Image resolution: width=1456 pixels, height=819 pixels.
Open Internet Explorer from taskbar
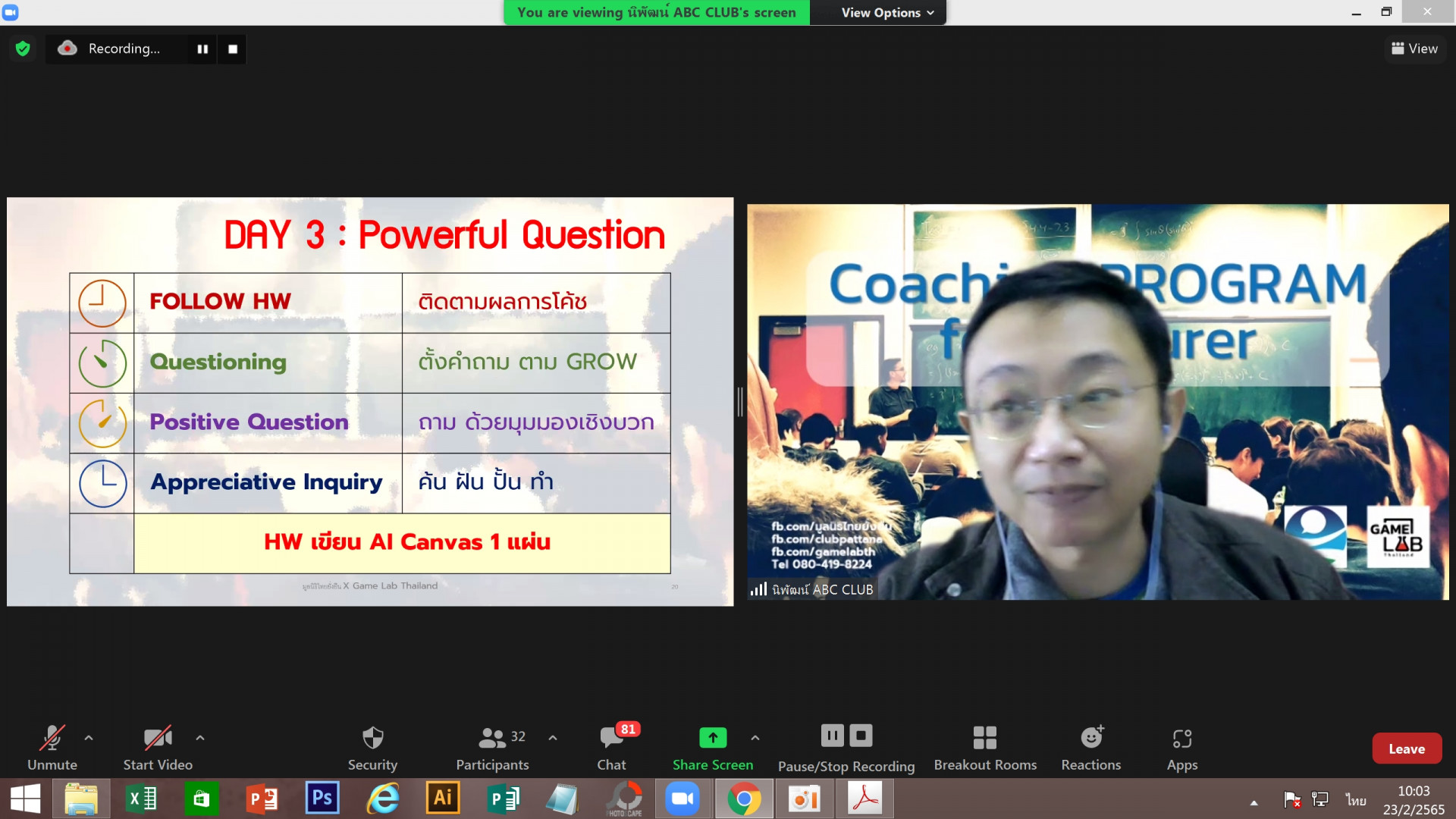[x=383, y=799]
